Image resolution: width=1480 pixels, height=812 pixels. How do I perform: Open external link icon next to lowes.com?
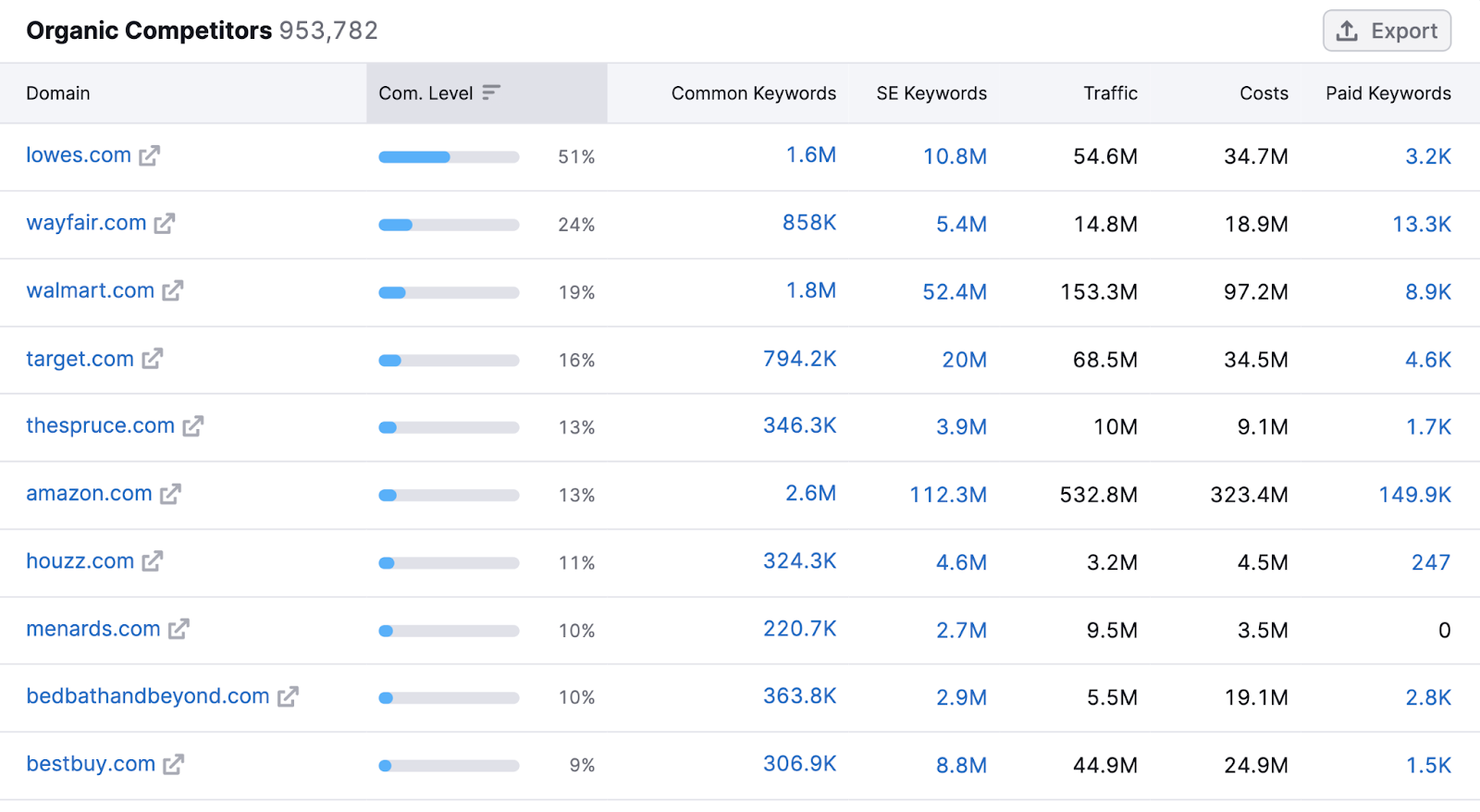point(149,156)
